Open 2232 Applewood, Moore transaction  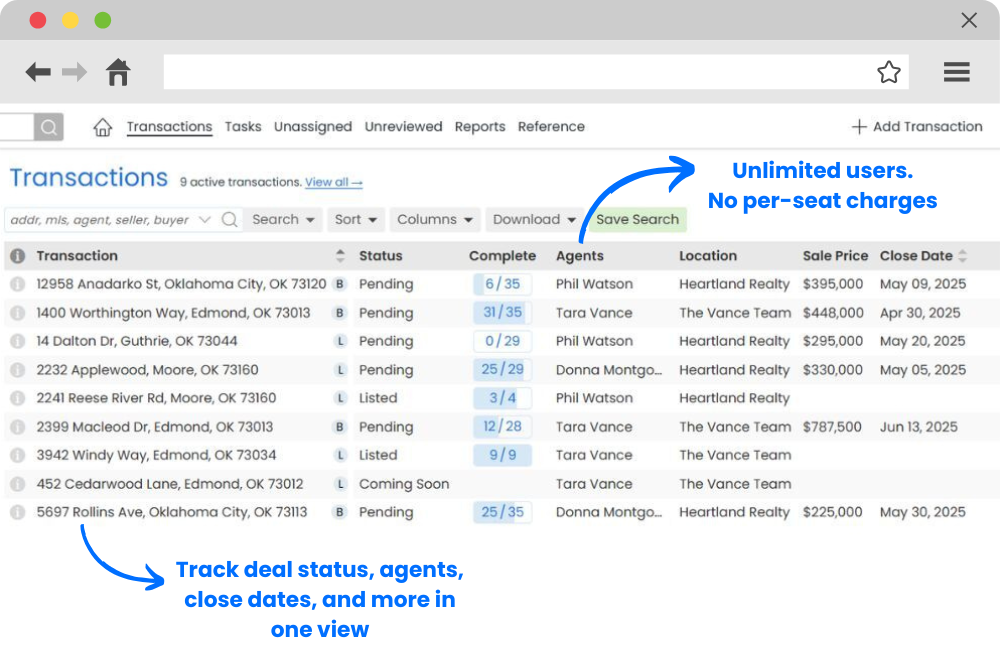point(147,370)
